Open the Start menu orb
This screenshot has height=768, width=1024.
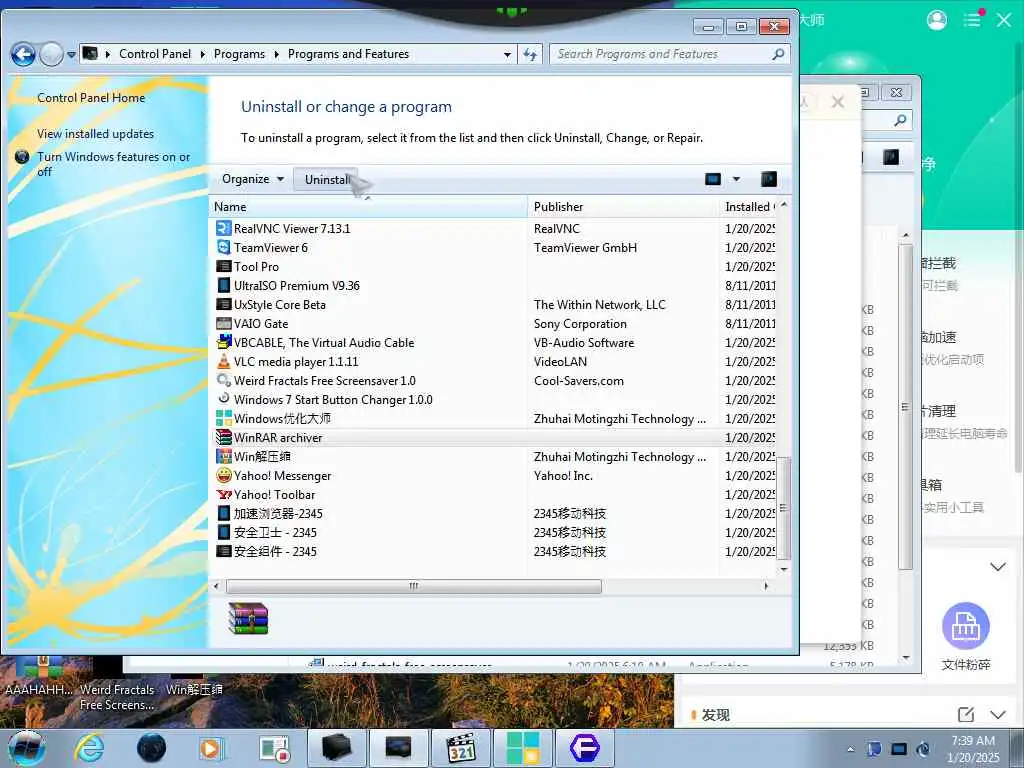(26, 748)
